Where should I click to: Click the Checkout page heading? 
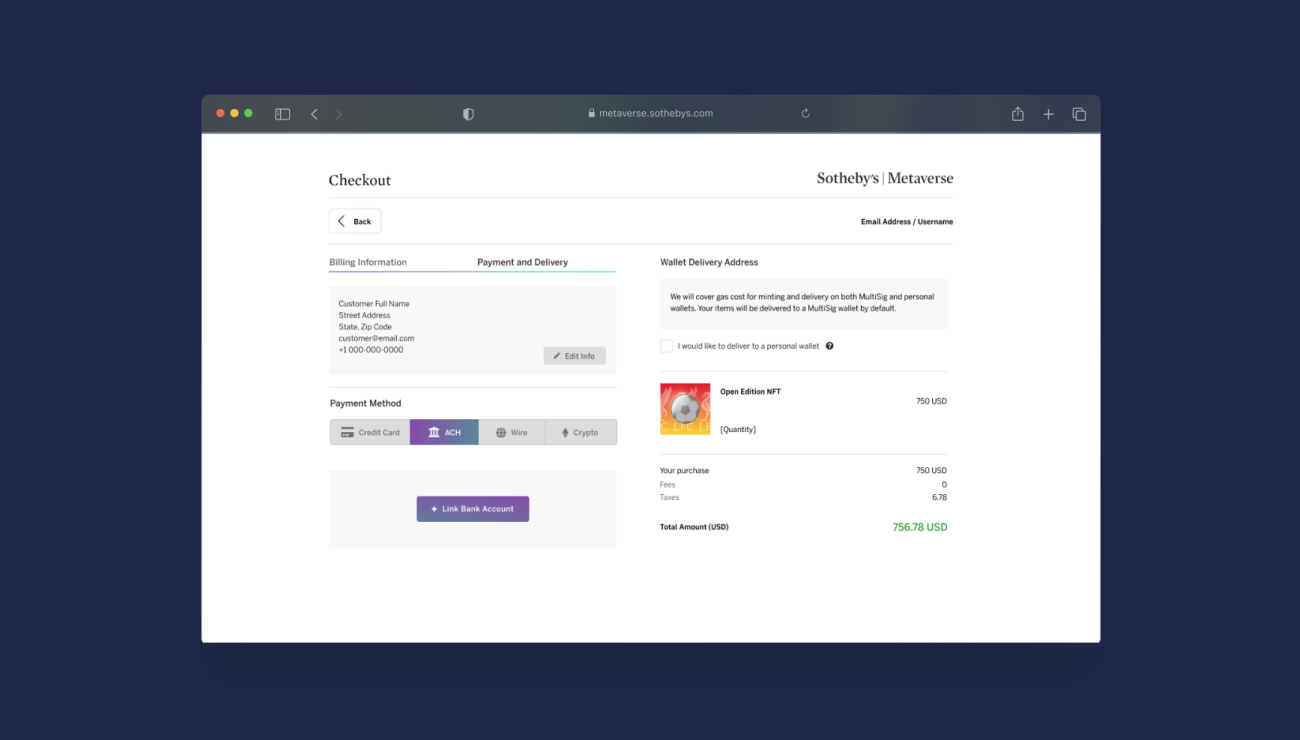point(360,180)
